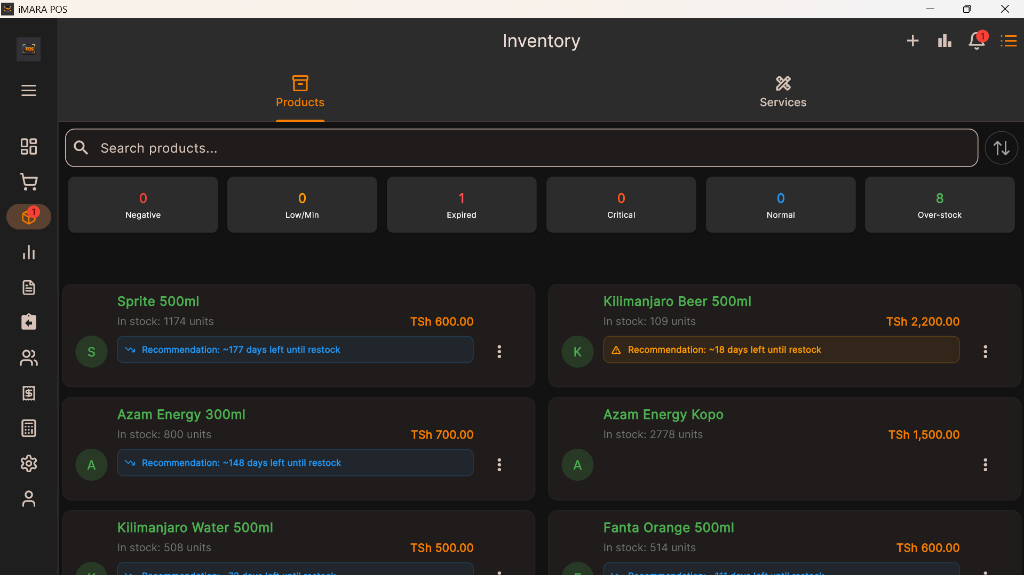Open the shopping cart sales icon

(x=28, y=182)
